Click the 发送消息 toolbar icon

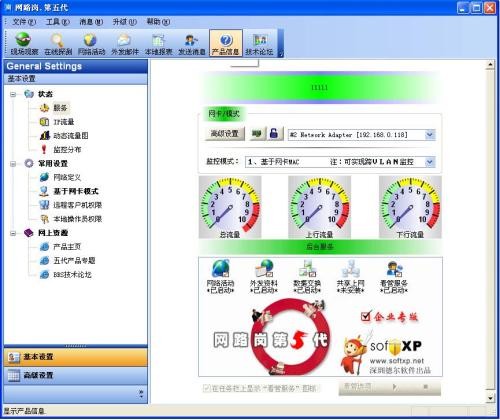[192, 43]
